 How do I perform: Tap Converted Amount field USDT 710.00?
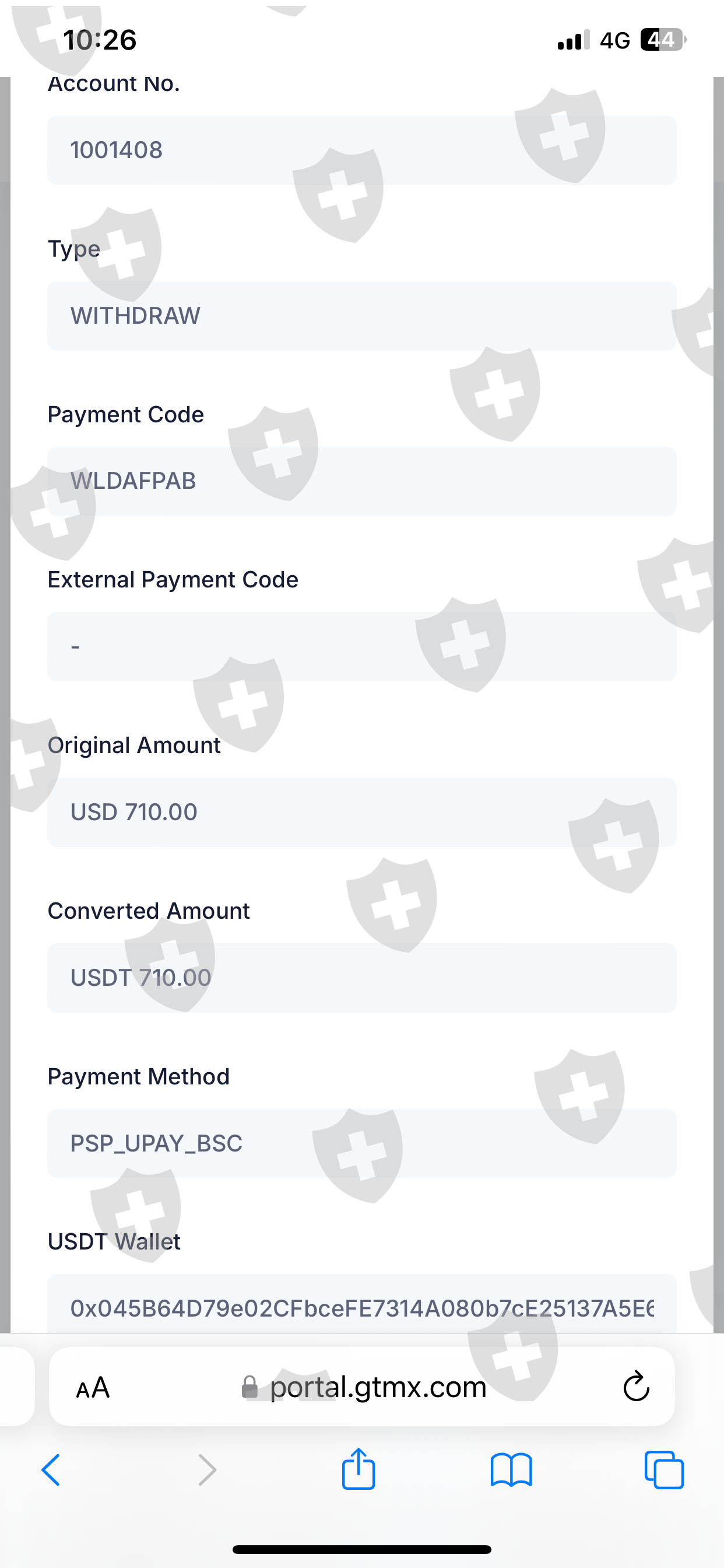361,978
